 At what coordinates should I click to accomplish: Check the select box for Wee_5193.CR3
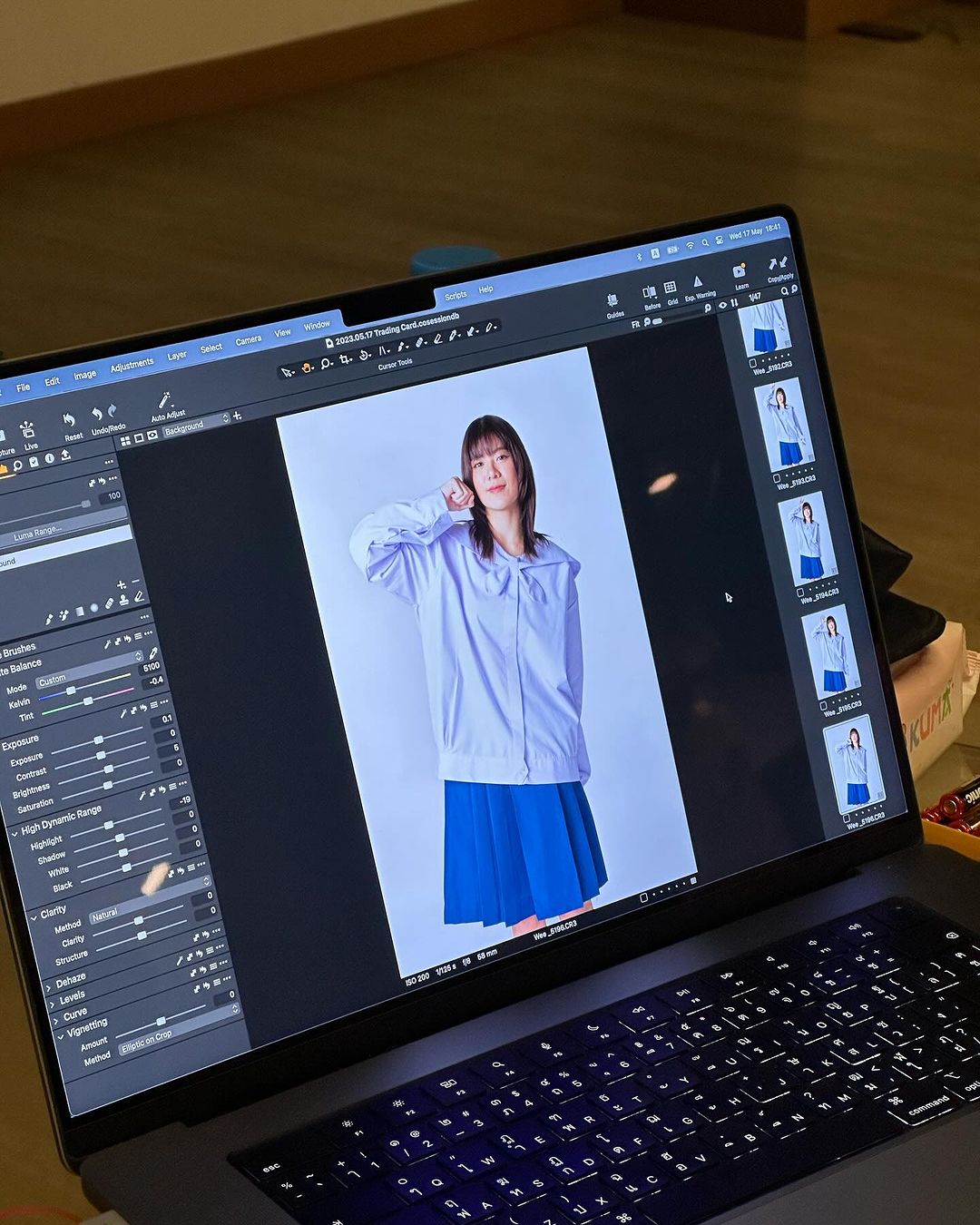(777, 476)
